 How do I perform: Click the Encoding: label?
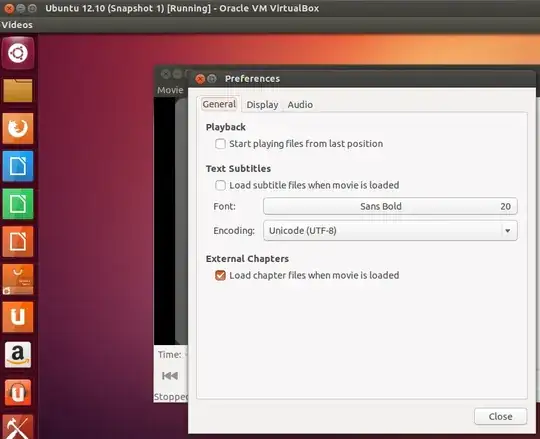coord(234,231)
